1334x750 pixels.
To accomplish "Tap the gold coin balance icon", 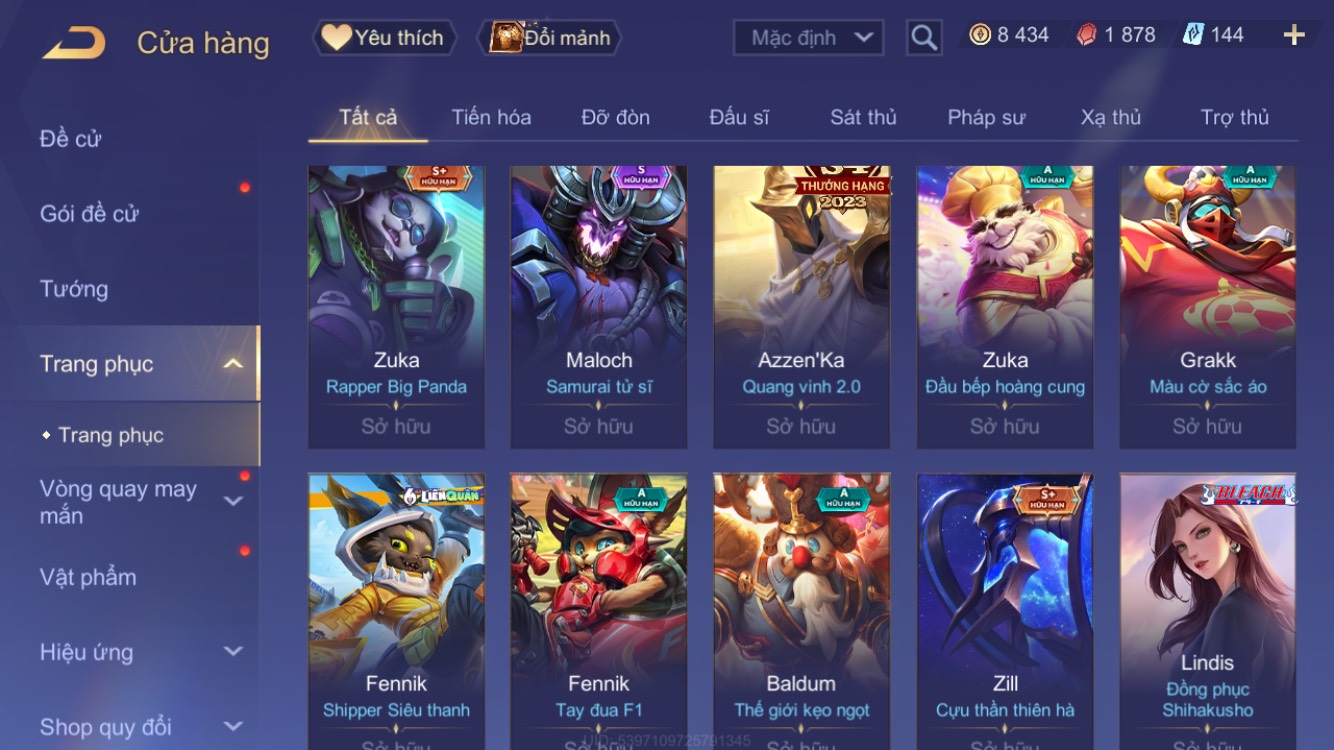I will tap(980, 35).
